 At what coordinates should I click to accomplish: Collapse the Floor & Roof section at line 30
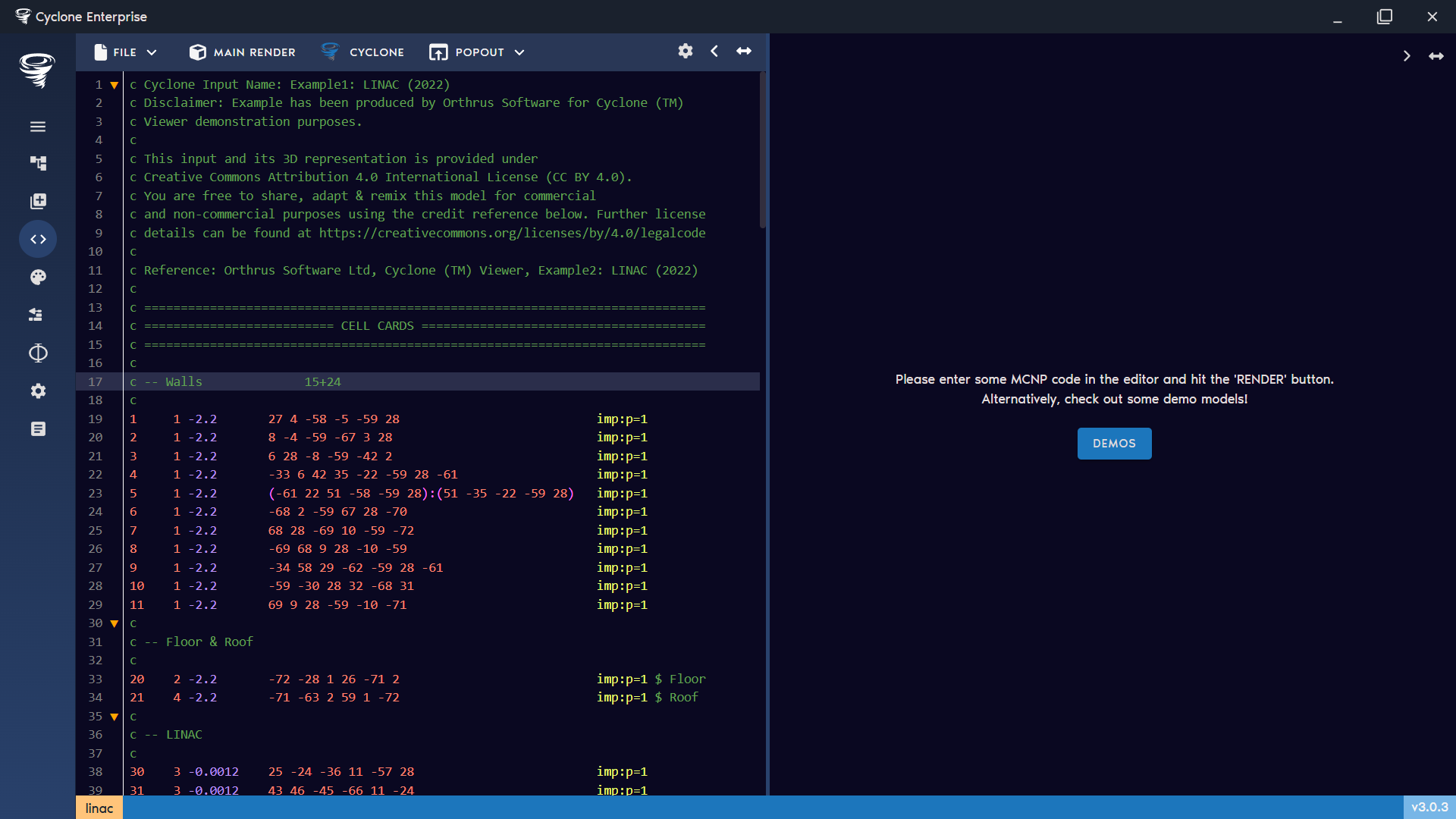(114, 623)
